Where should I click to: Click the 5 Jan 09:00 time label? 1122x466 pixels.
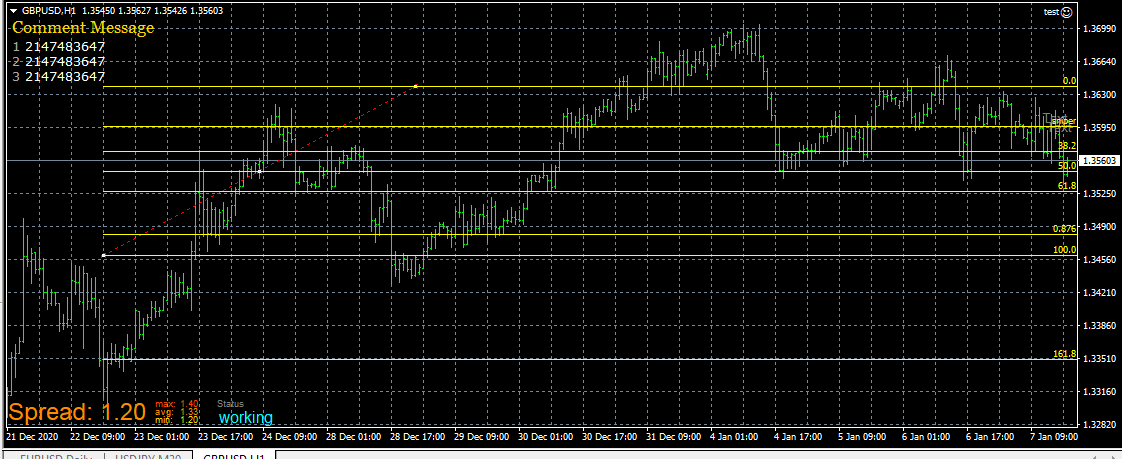click(862, 437)
